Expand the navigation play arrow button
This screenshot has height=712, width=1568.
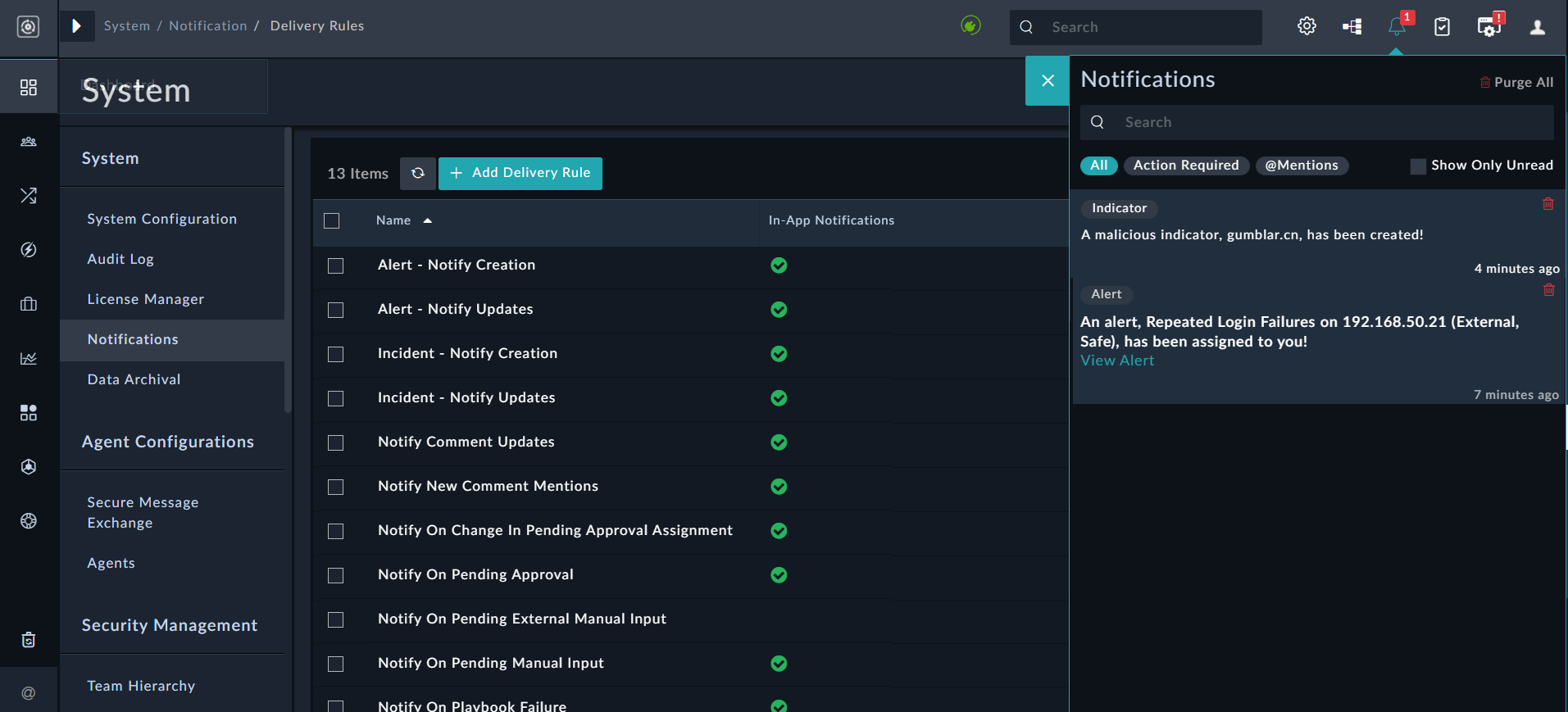coord(76,26)
